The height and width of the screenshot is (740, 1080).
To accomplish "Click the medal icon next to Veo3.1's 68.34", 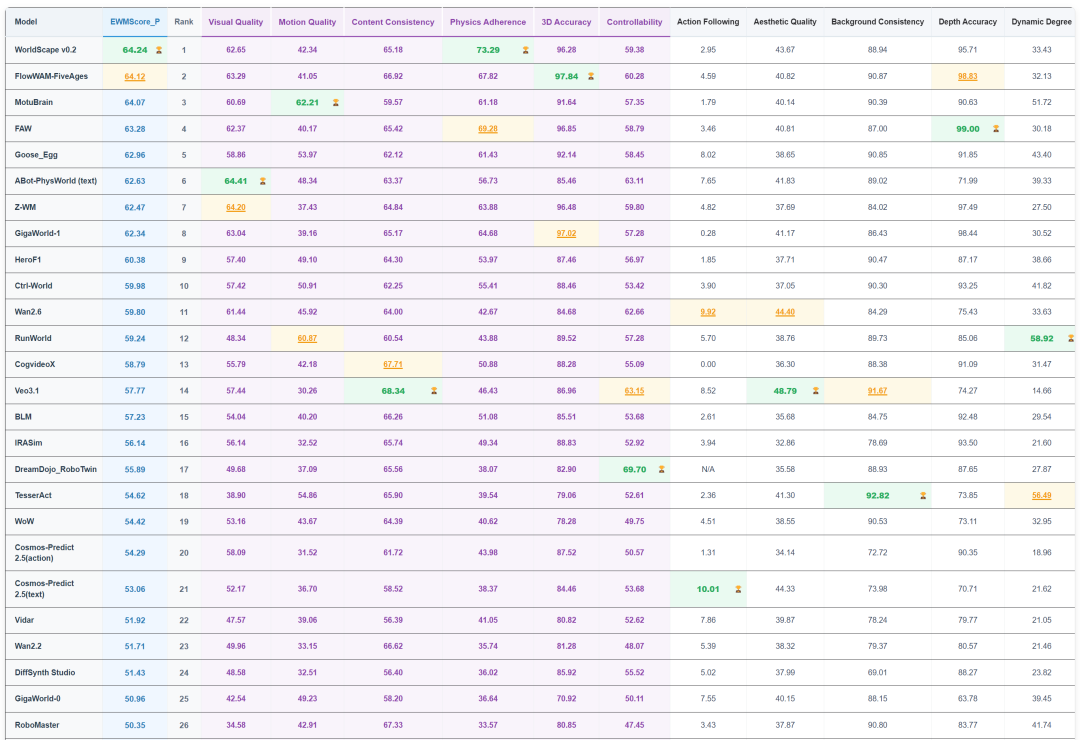I will point(434,391).
